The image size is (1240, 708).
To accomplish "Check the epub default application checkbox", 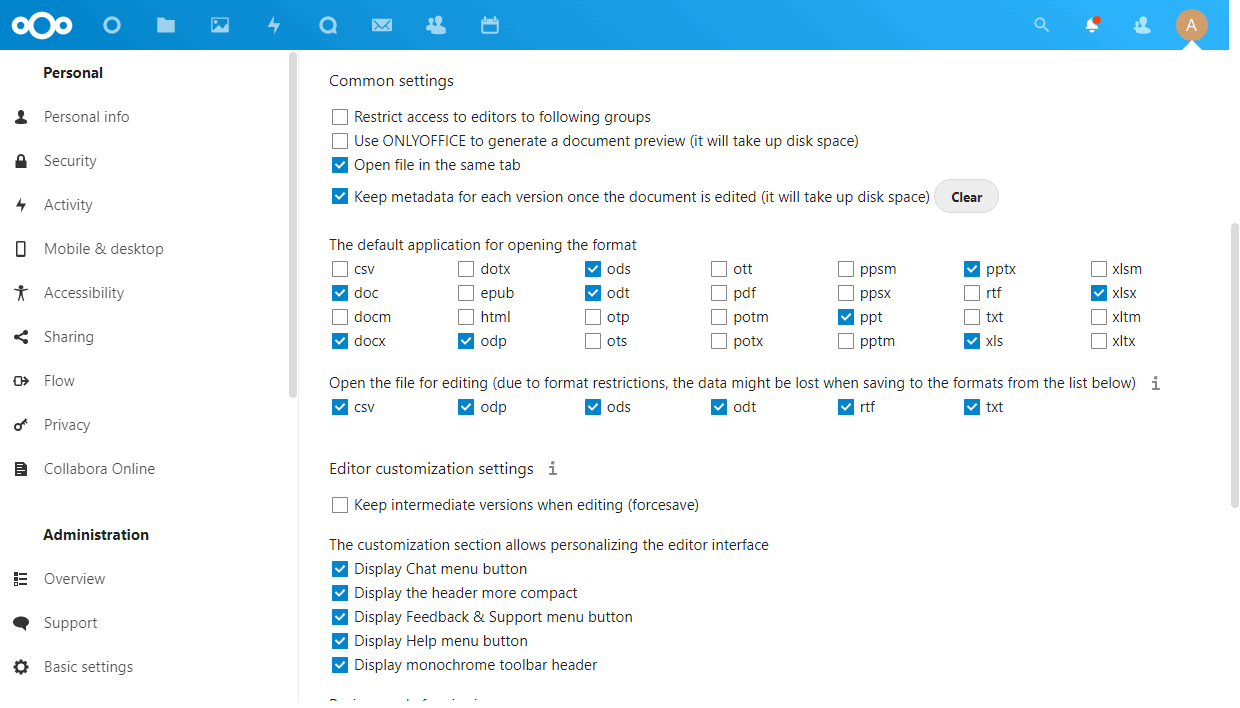I will (466, 293).
